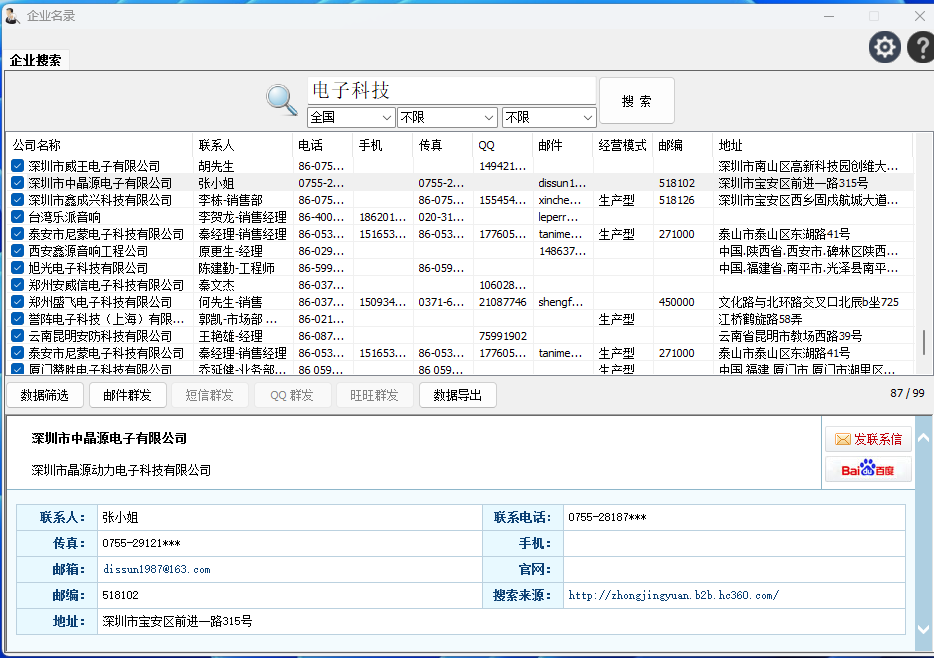
Task: Click the magnifying glass search icon
Action: point(281,99)
